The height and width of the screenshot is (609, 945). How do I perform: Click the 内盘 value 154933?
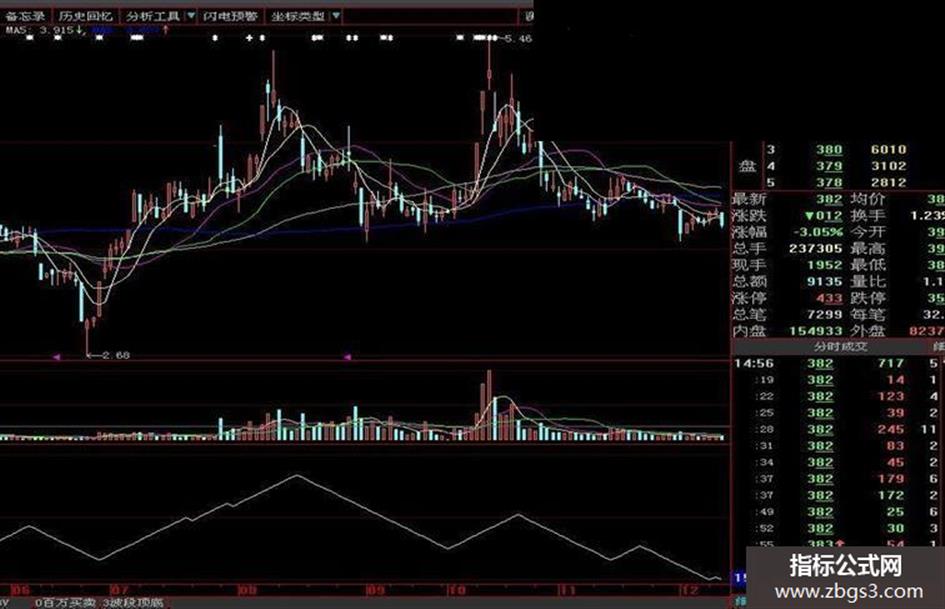(815, 331)
